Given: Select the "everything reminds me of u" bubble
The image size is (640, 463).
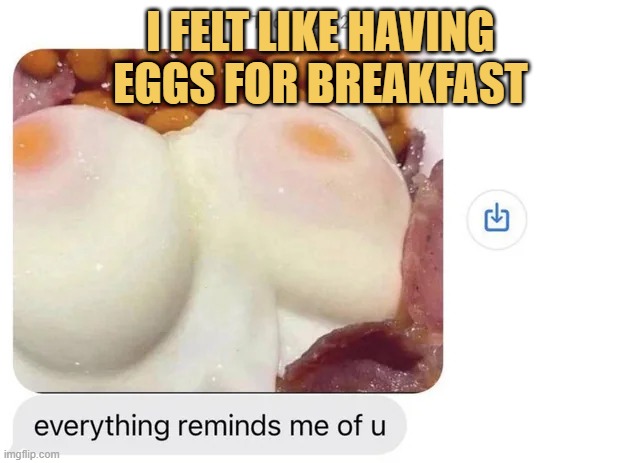Looking at the screenshot, I should pos(210,426).
